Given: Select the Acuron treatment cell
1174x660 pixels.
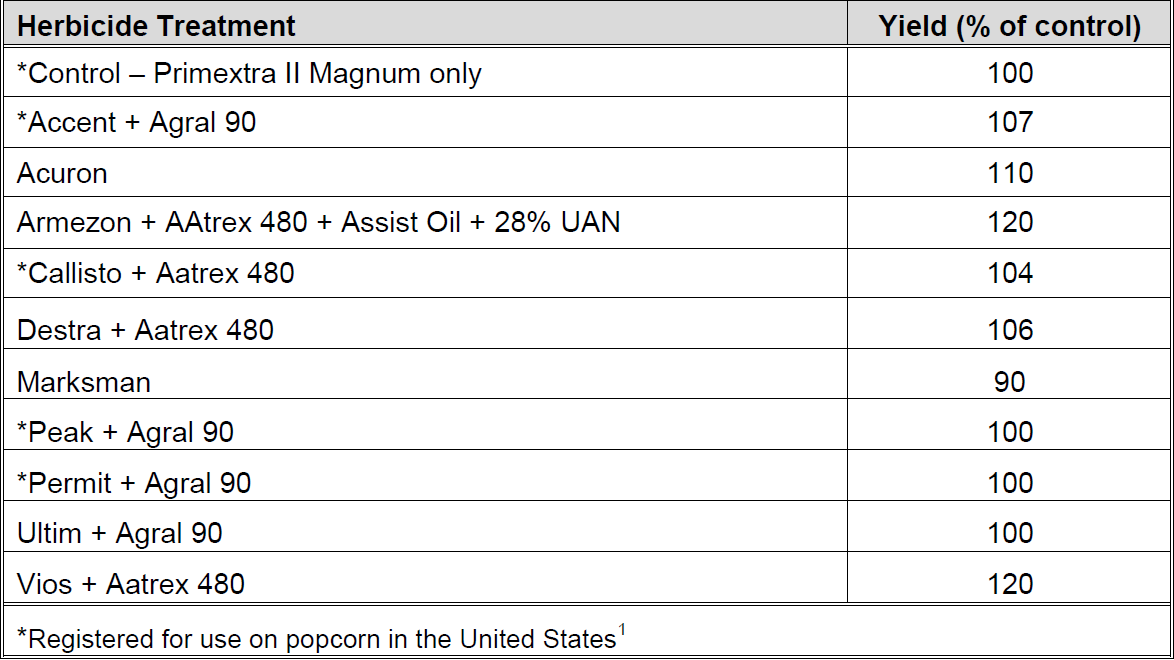Looking at the screenshot, I should coord(62,173).
